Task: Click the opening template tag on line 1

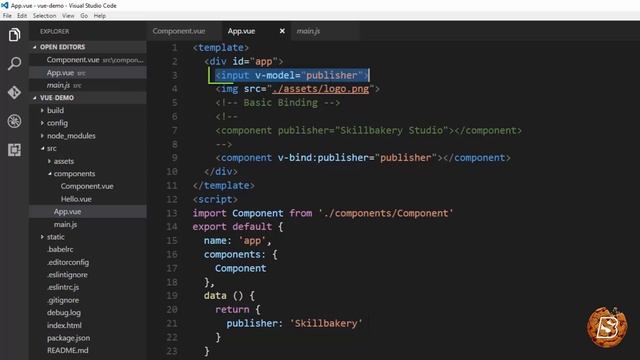Action: pos(220,47)
